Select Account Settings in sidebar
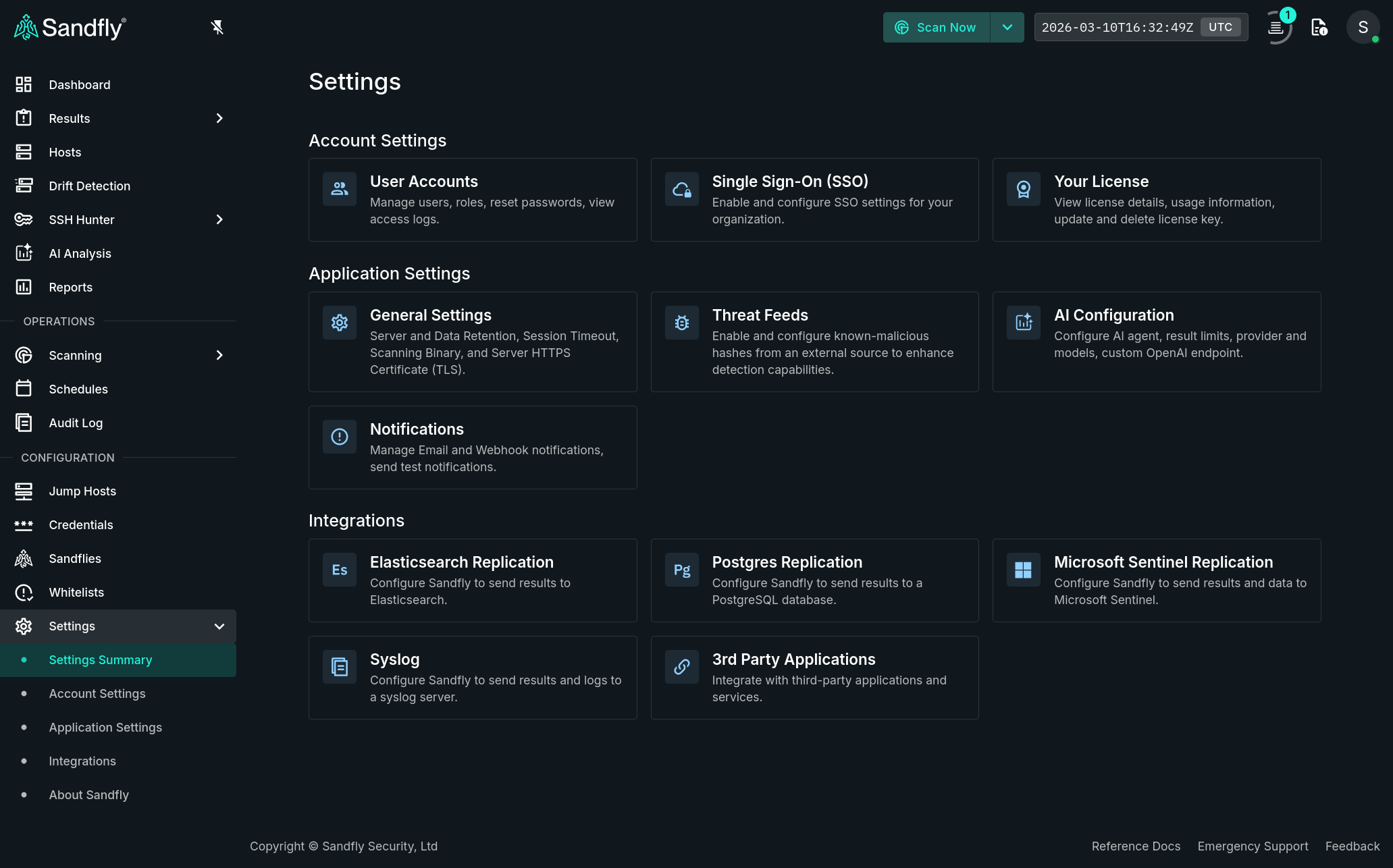The image size is (1393, 868). [97, 694]
